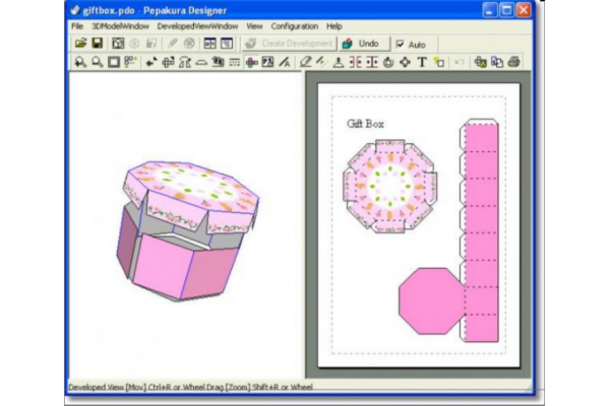Click the Save floppy disk icon

(x=96, y=44)
